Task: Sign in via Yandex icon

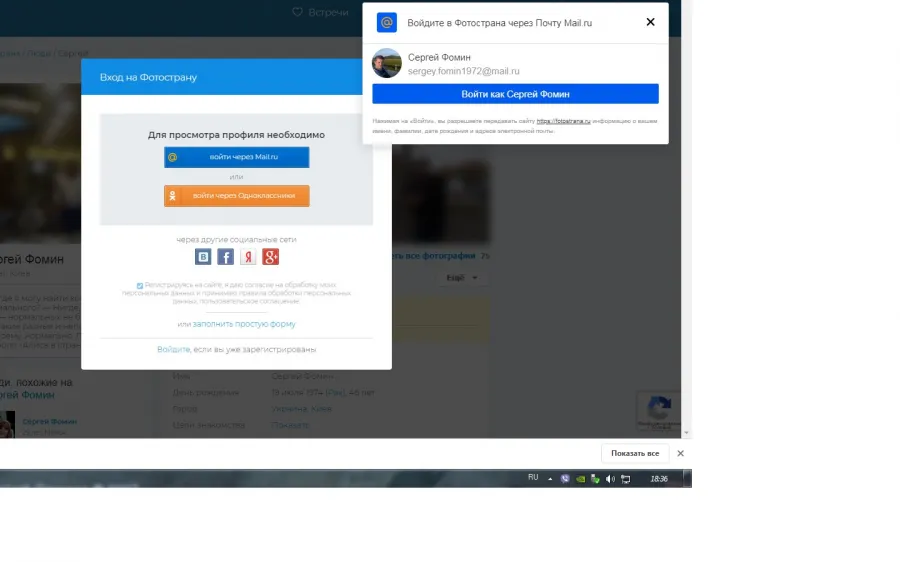Action: tap(248, 257)
